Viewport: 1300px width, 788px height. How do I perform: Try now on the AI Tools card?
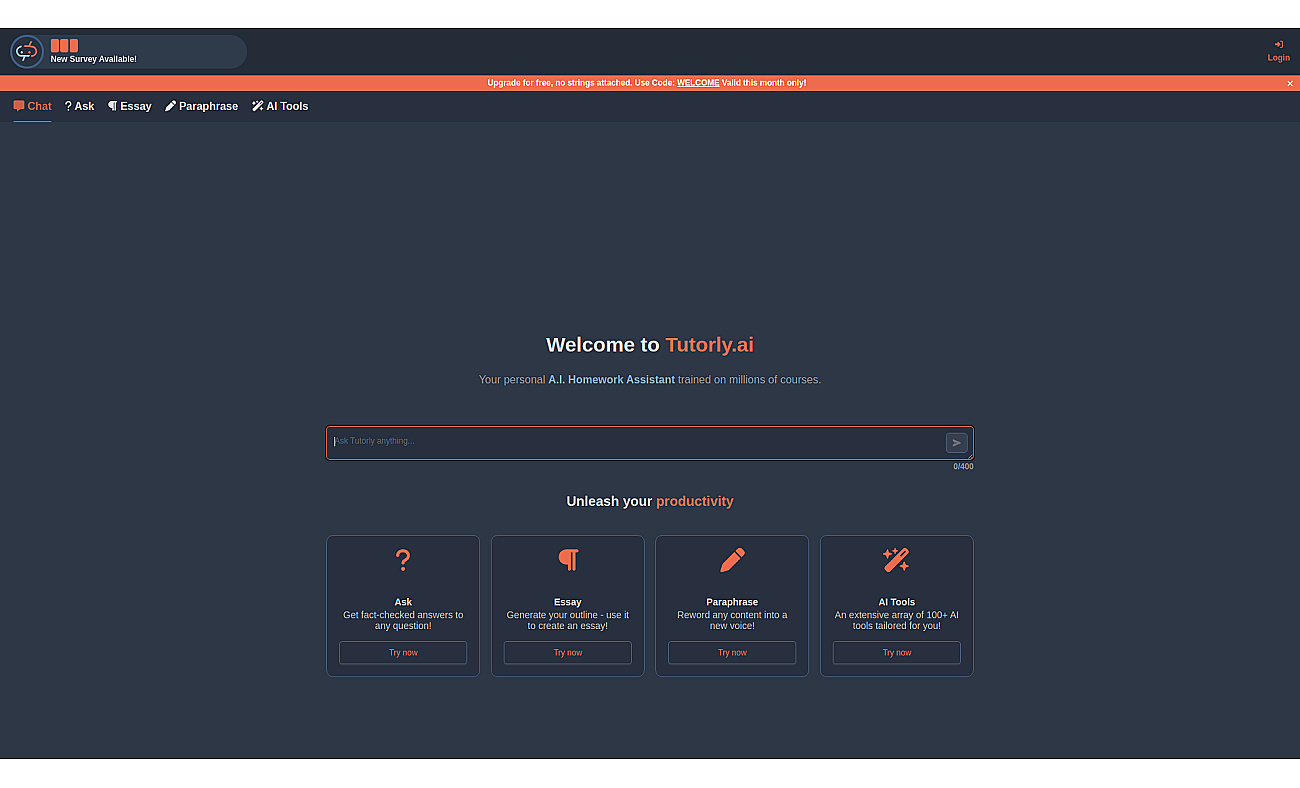pos(897,653)
